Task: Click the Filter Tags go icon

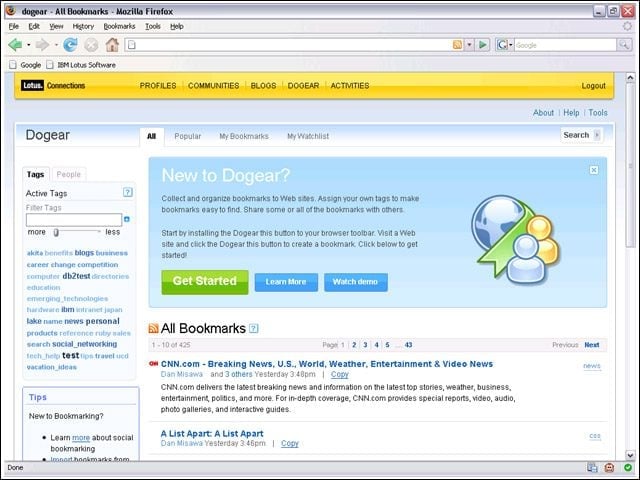Action: coord(127,219)
